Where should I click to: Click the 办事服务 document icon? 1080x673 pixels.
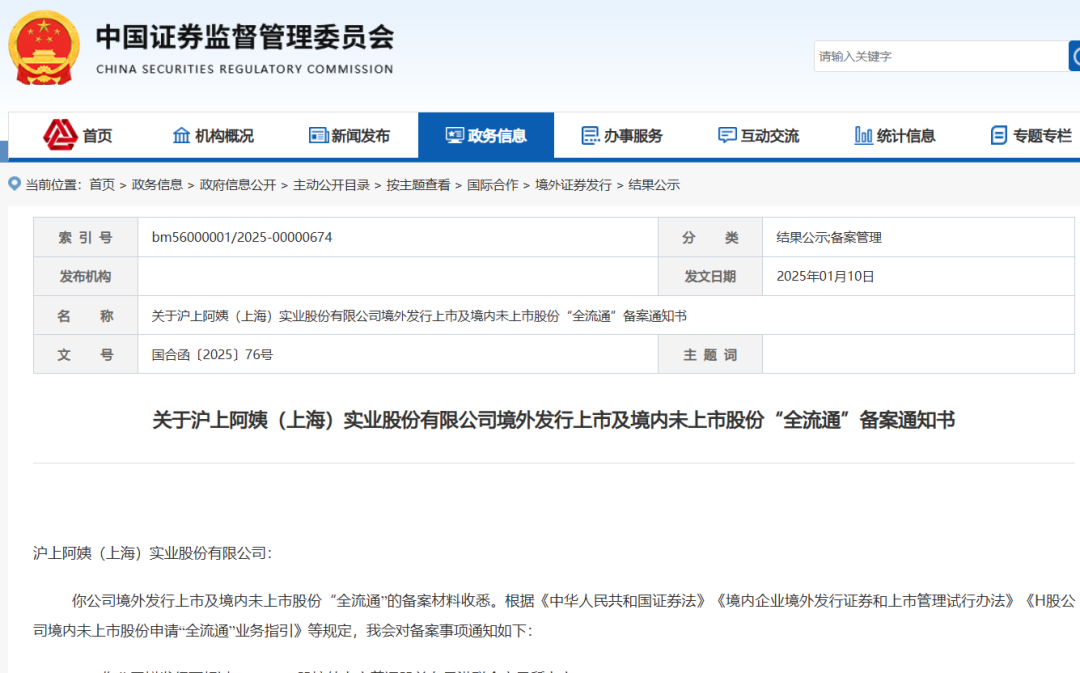coord(590,136)
